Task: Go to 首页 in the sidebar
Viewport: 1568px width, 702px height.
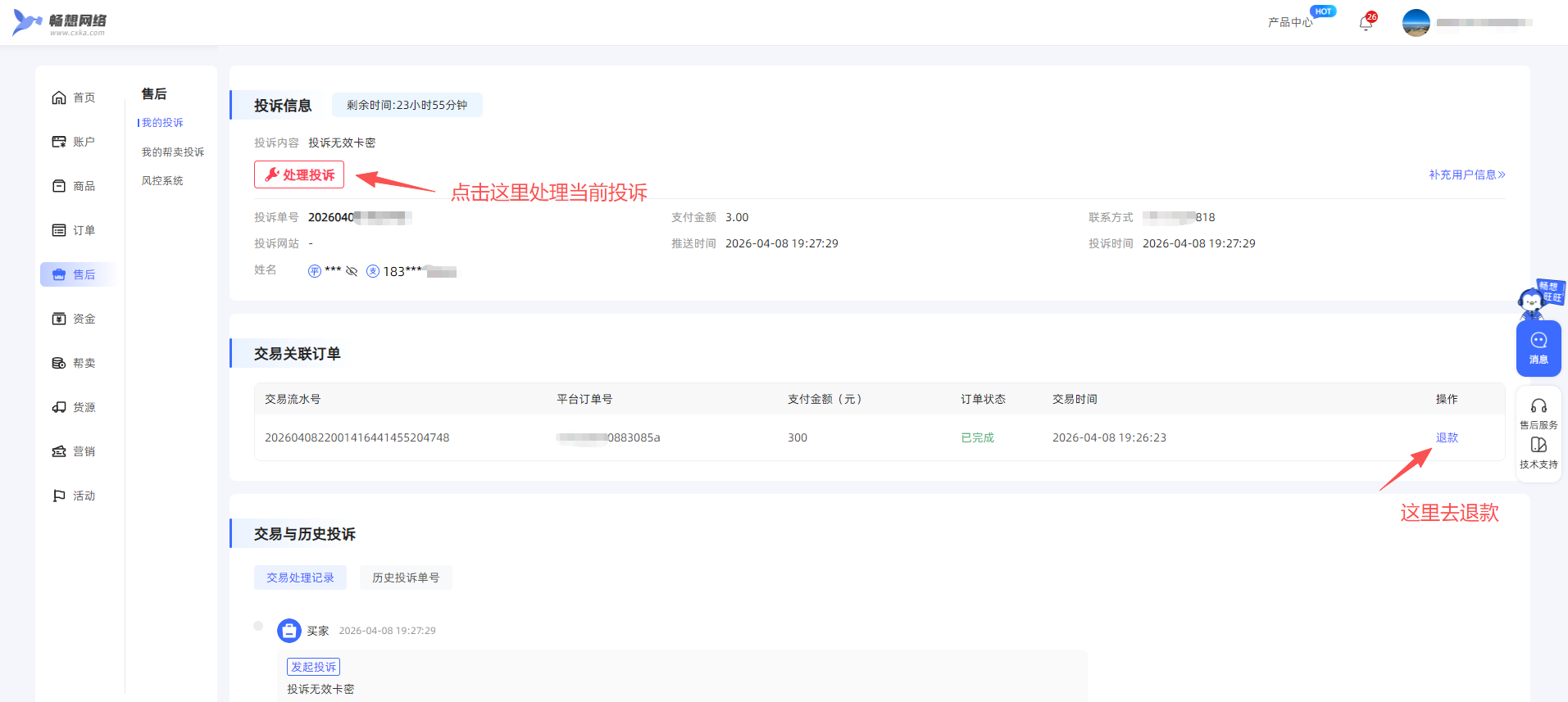Action: [x=75, y=97]
